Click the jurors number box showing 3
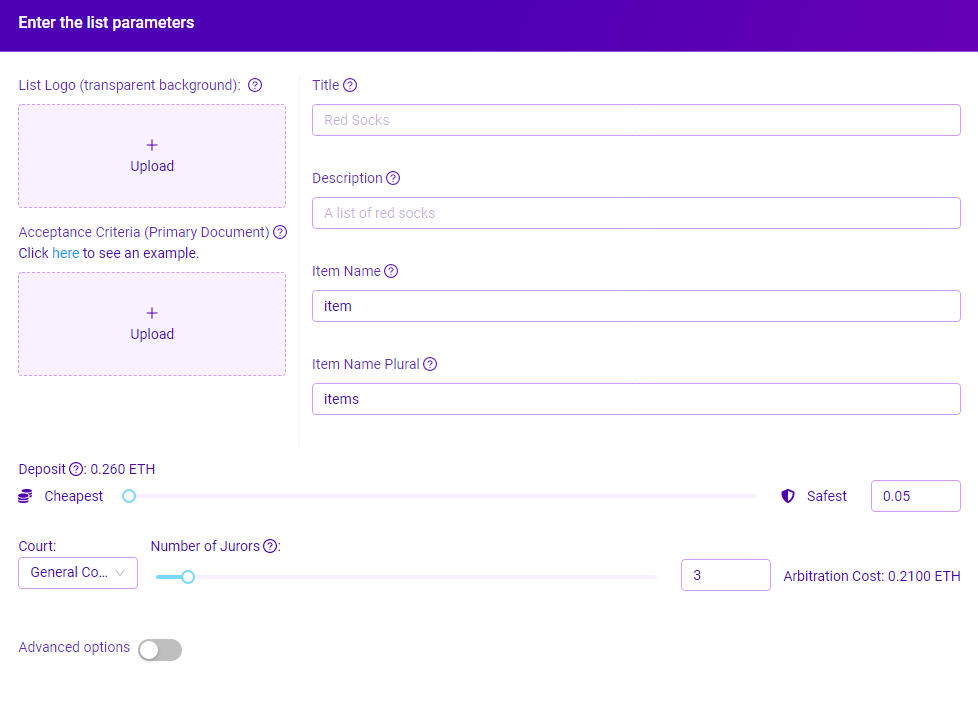 (726, 575)
